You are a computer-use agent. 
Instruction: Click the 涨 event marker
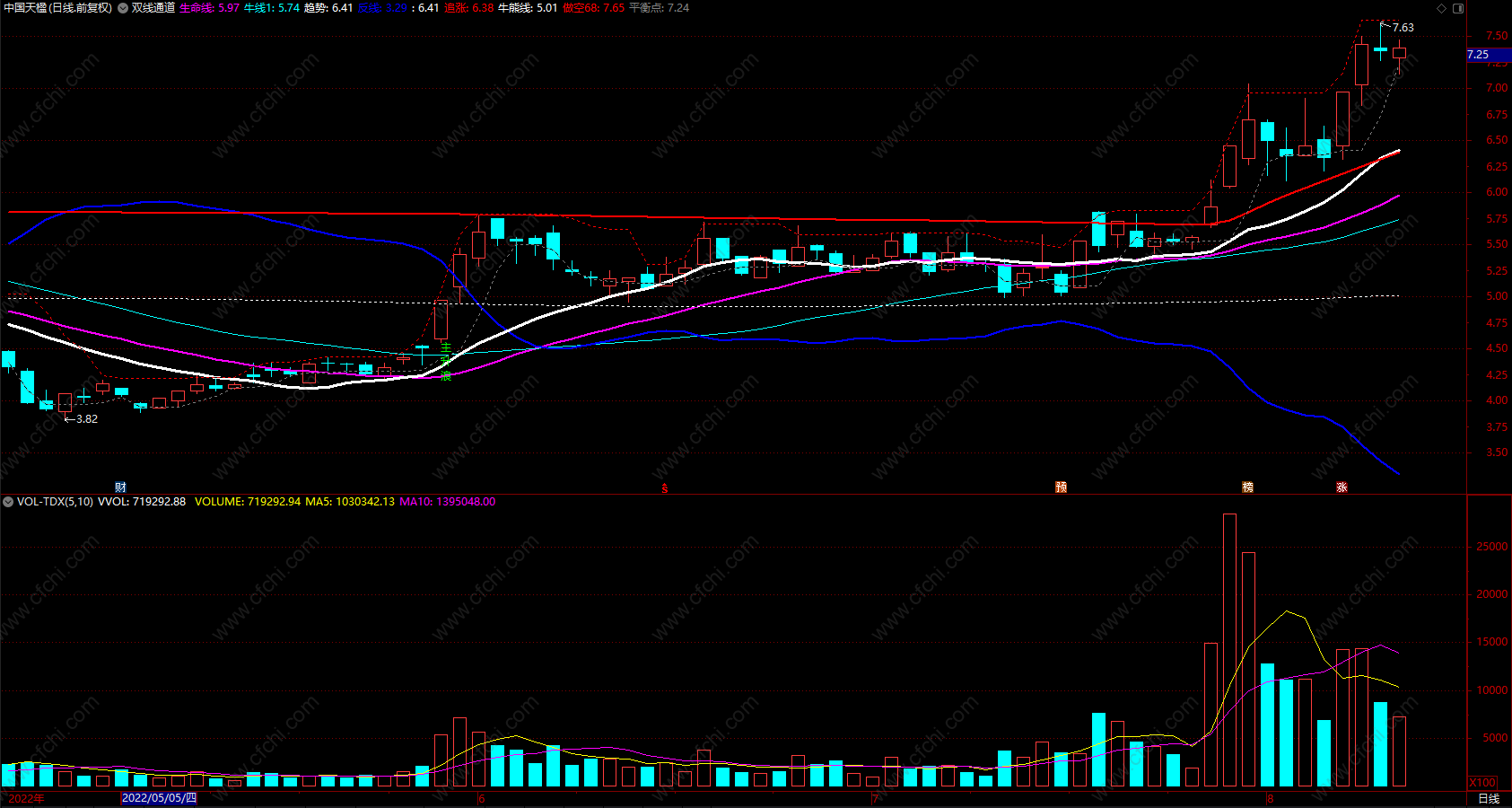pyautogui.click(x=1342, y=487)
